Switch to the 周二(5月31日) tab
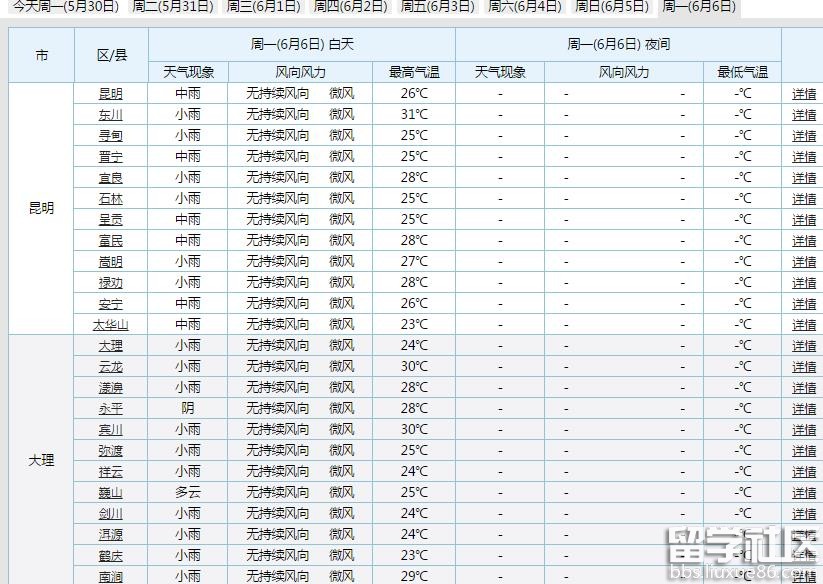The width and height of the screenshot is (823, 584). [x=173, y=6]
